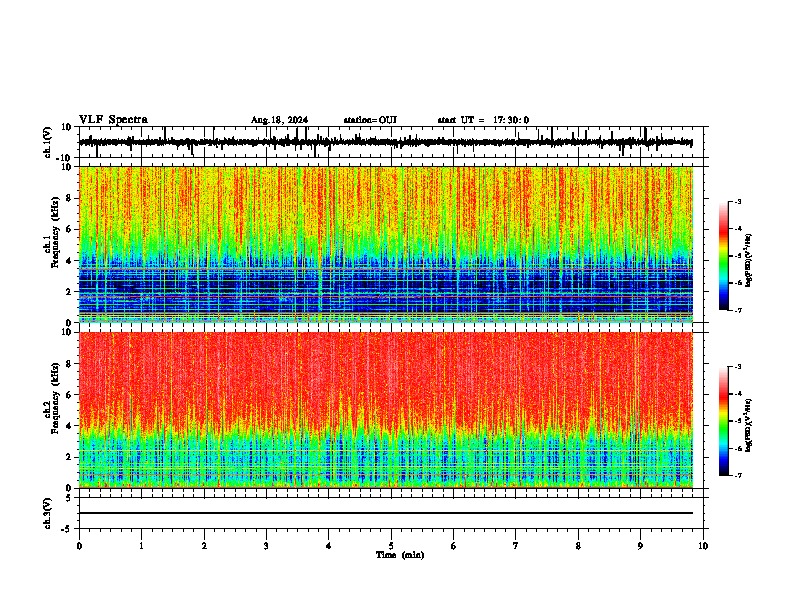
Task: Click the 8 minute tick label on time axis
Action: (578, 545)
